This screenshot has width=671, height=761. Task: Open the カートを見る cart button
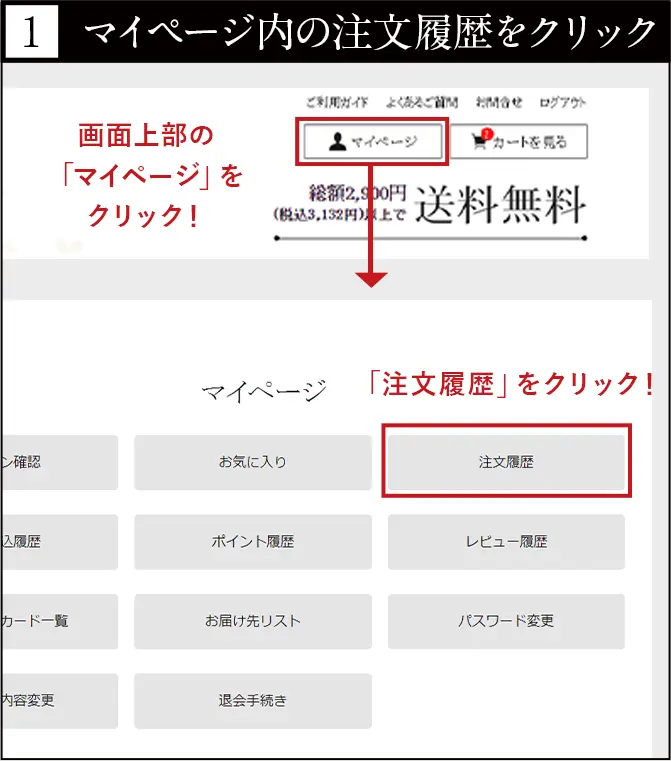coord(518,142)
